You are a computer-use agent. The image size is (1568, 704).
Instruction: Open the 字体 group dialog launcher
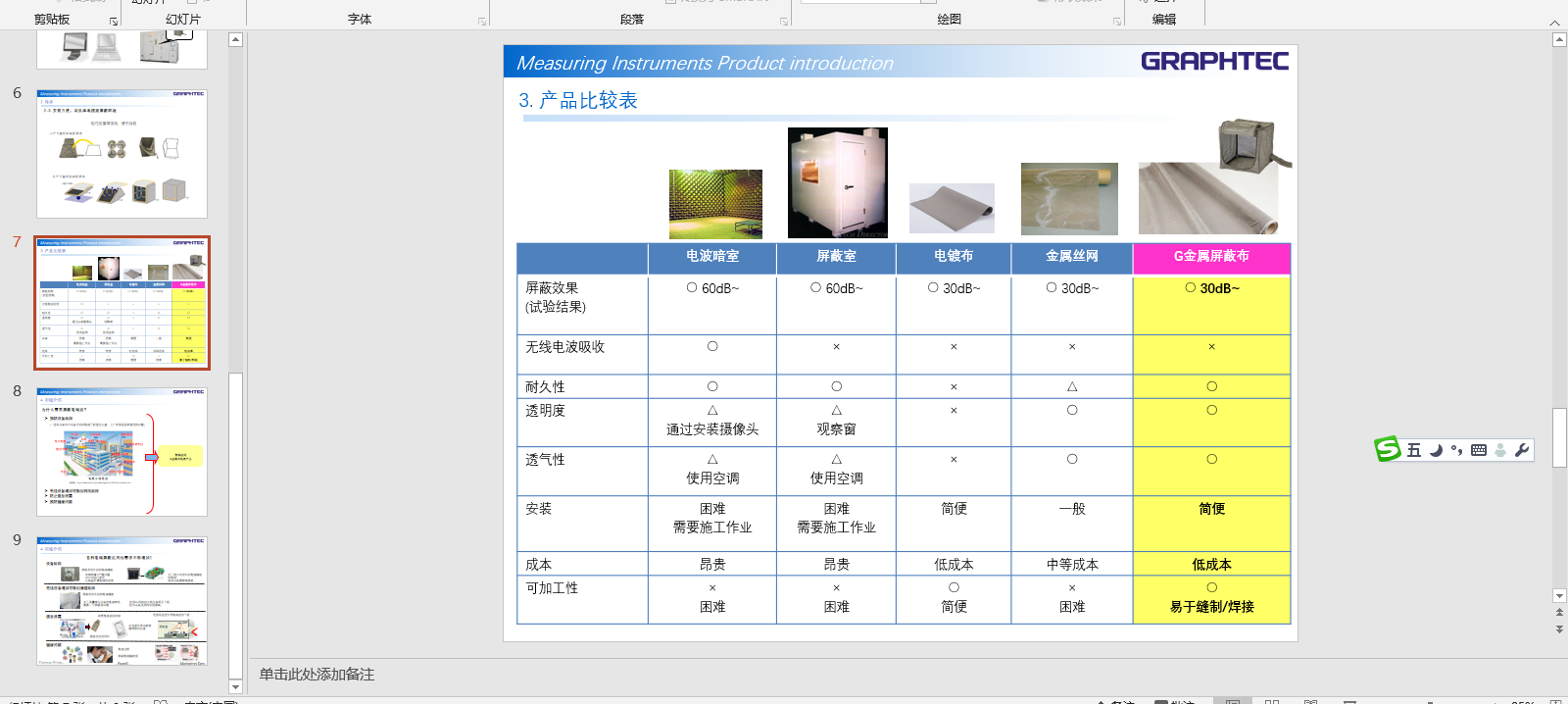482,21
